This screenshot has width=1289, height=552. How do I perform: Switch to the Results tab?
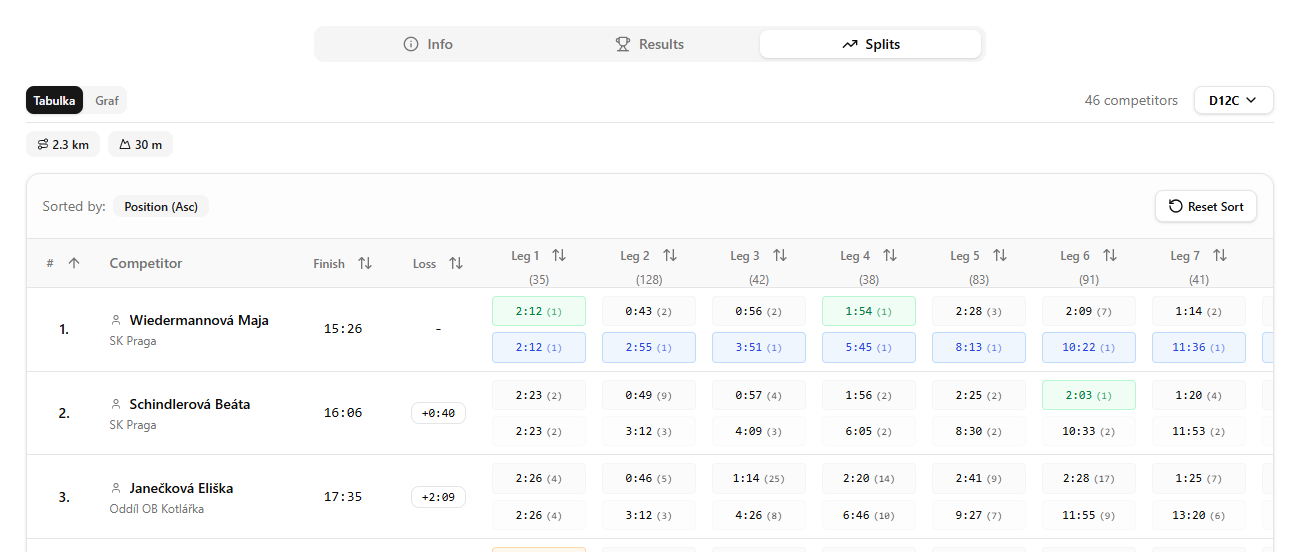click(x=649, y=44)
